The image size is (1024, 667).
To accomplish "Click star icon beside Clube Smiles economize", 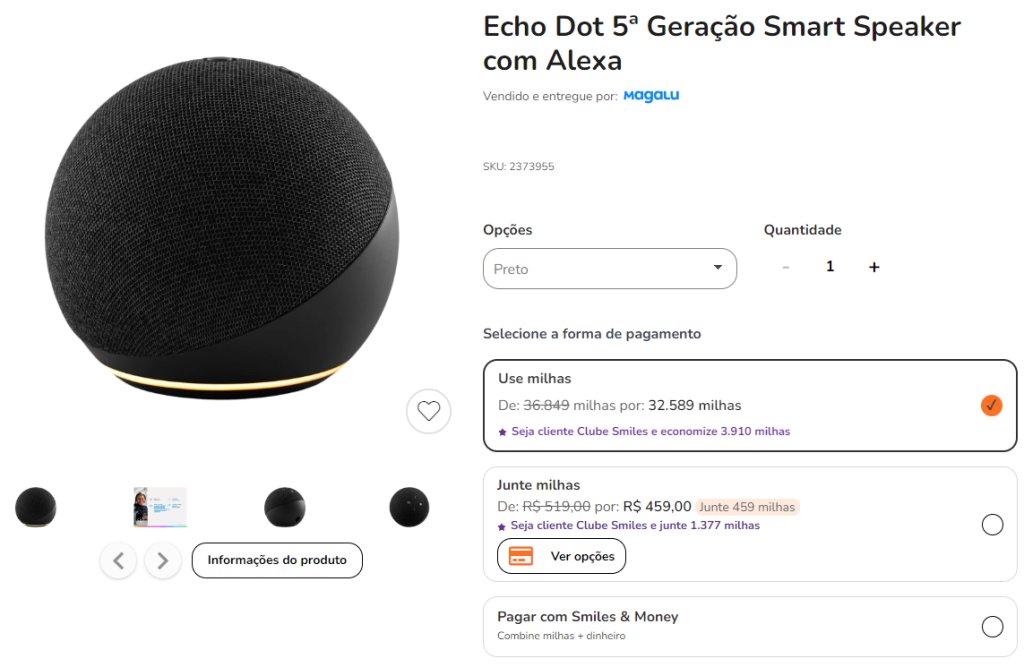I will pyautogui.click(x=502, y=432).
